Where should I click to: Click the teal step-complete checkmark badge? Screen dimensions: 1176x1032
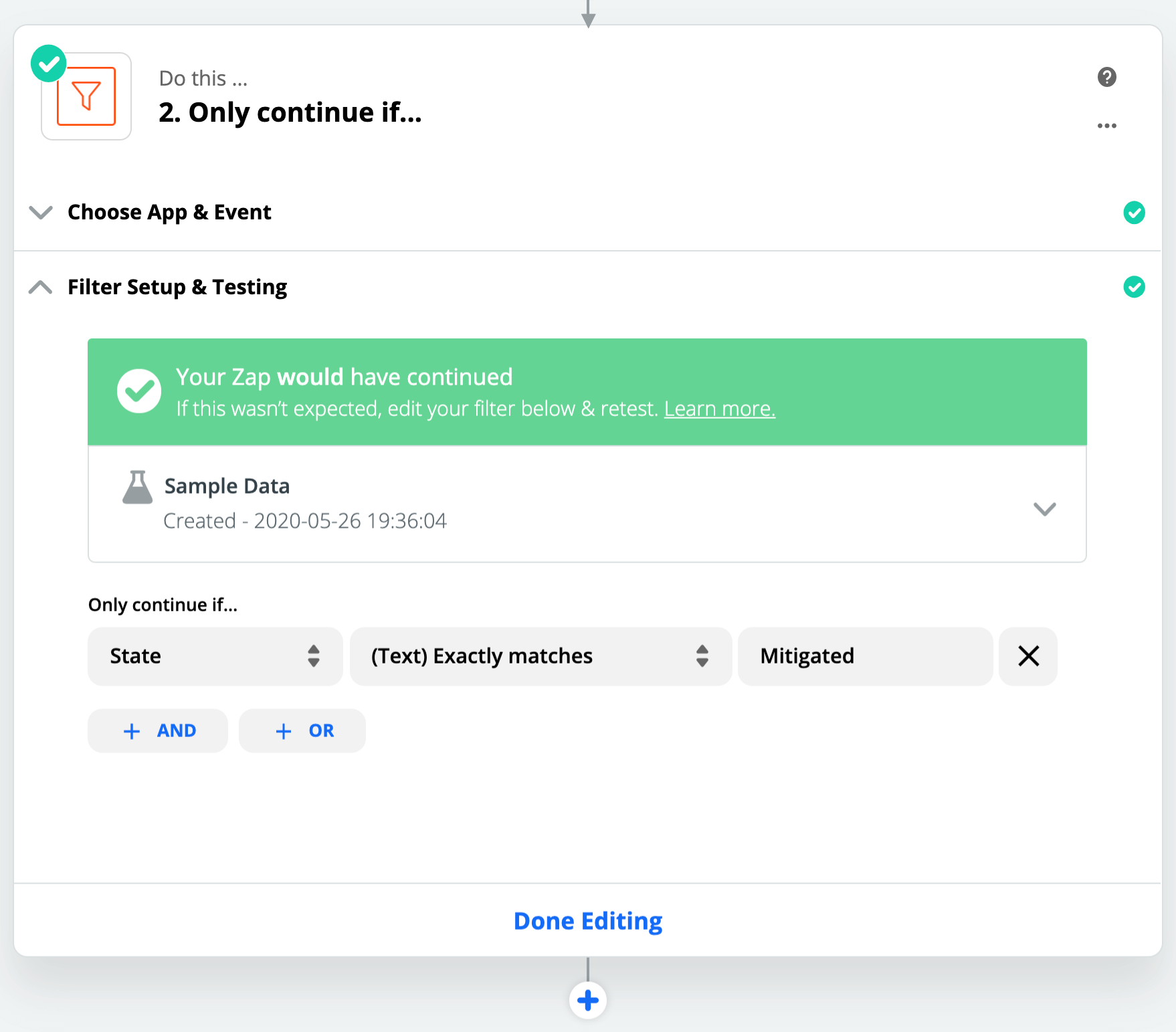pos(49,64)
